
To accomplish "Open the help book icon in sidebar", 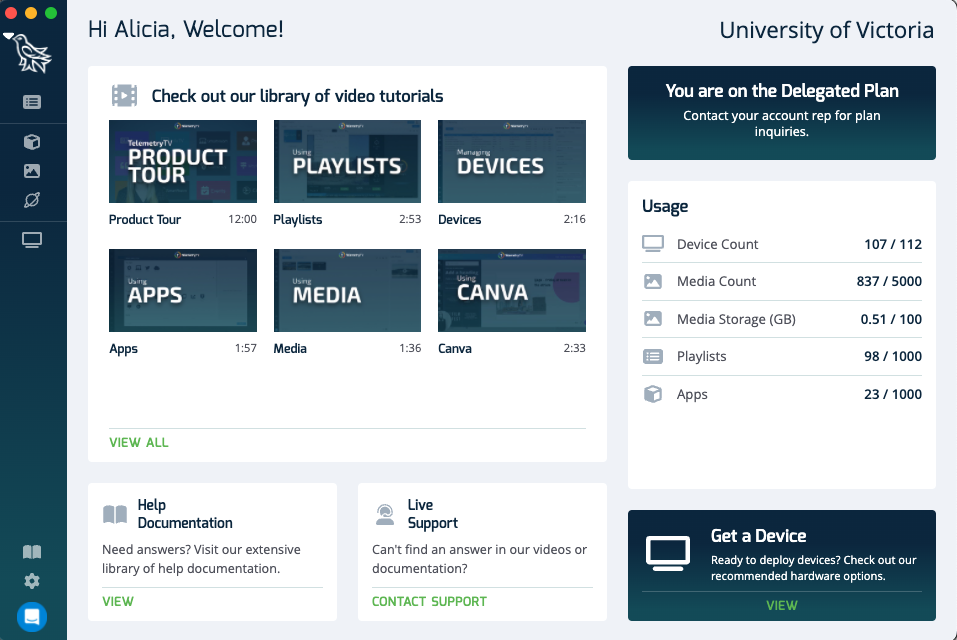I will tap(32, 552).
